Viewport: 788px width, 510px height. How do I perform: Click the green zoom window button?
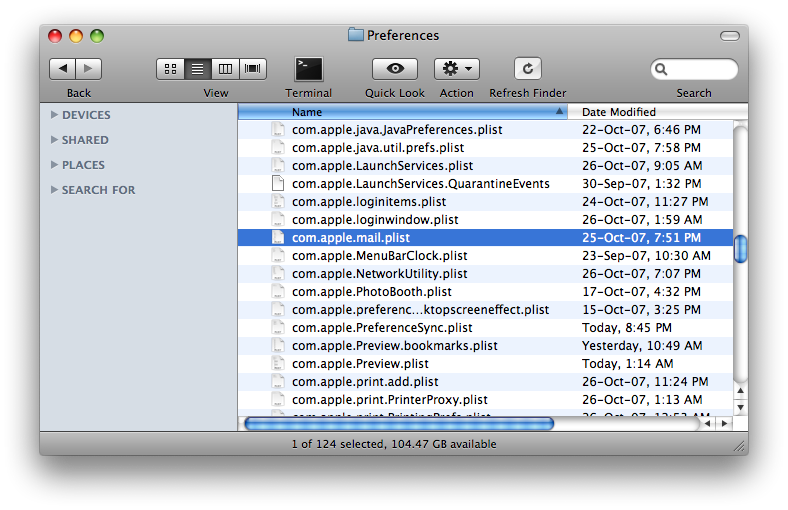[97, 36]
